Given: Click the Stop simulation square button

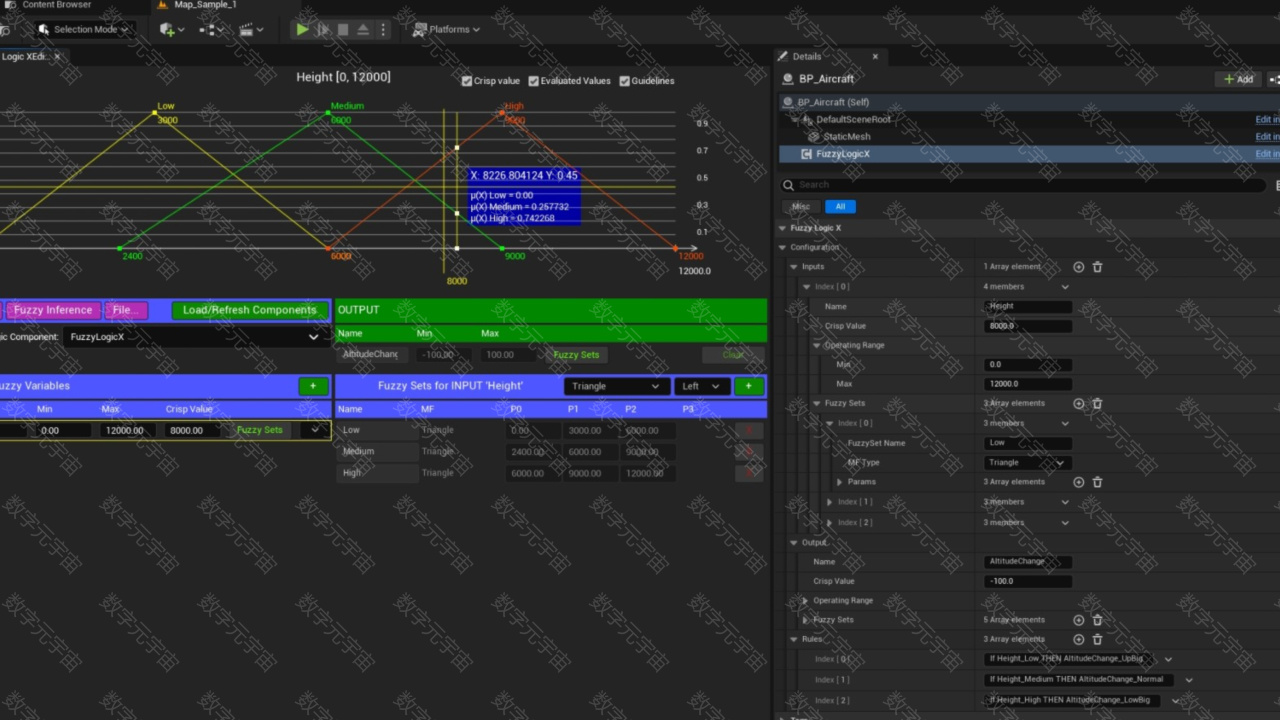Looking at the screenshot, I should [343, 30].
